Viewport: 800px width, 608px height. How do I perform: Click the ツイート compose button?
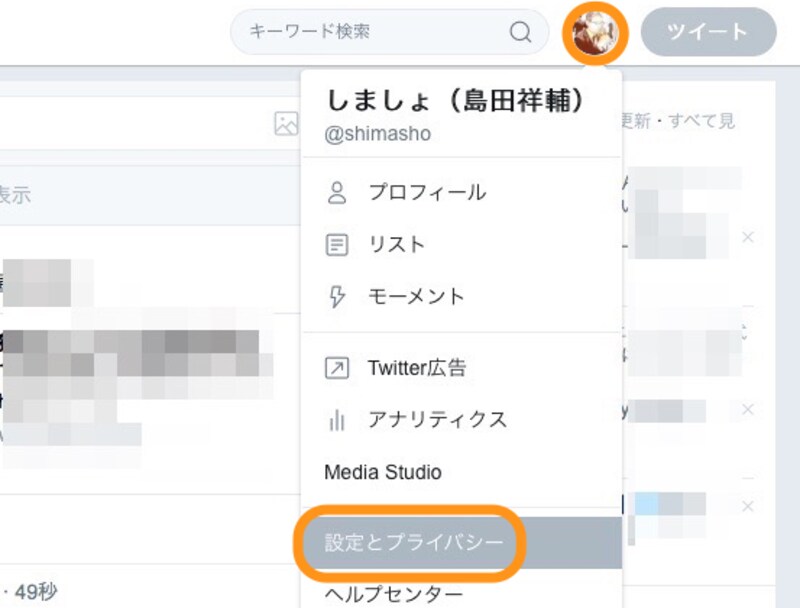click(708, 31)
